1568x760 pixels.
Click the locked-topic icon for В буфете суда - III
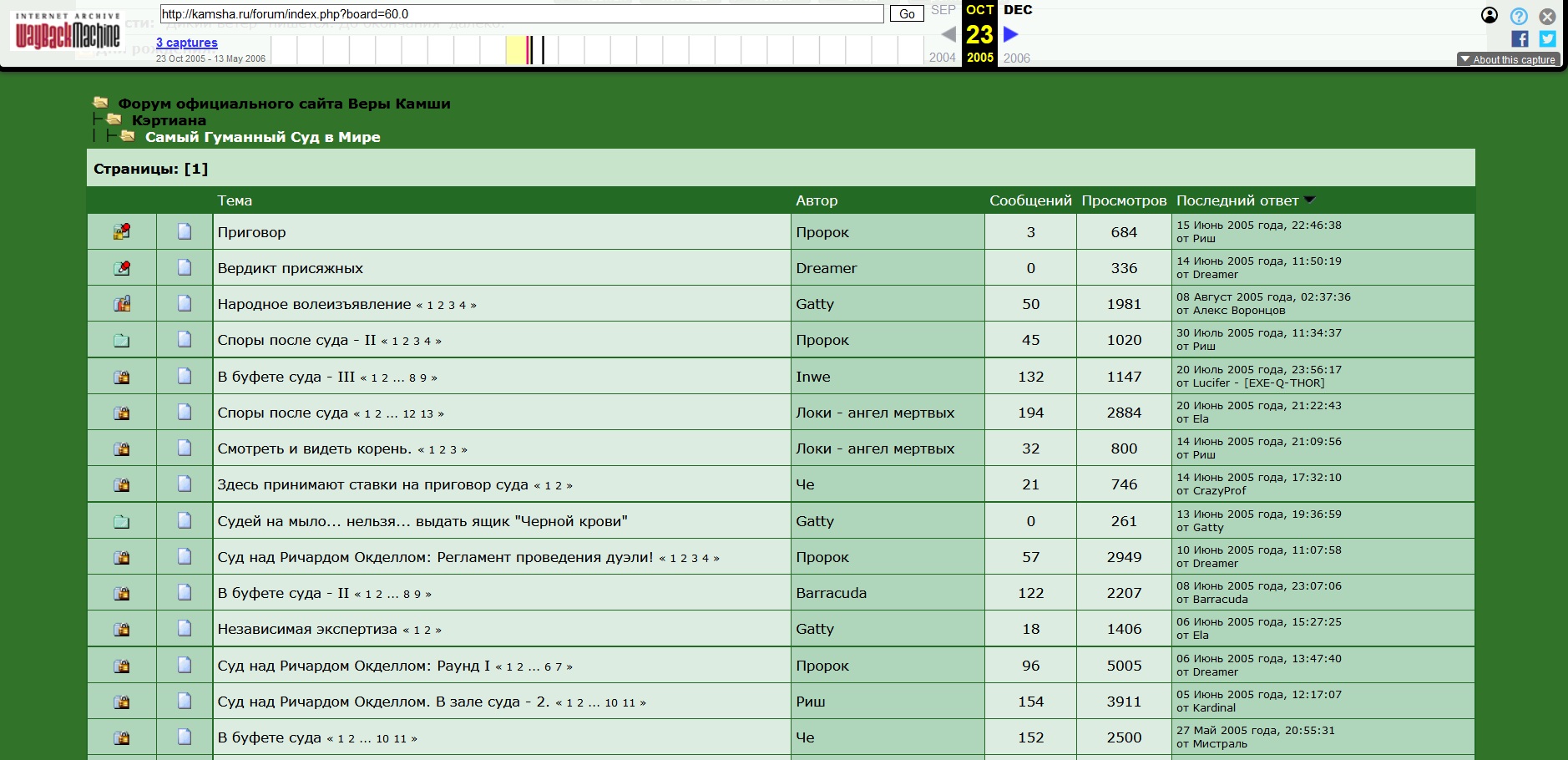pos(122,377)
